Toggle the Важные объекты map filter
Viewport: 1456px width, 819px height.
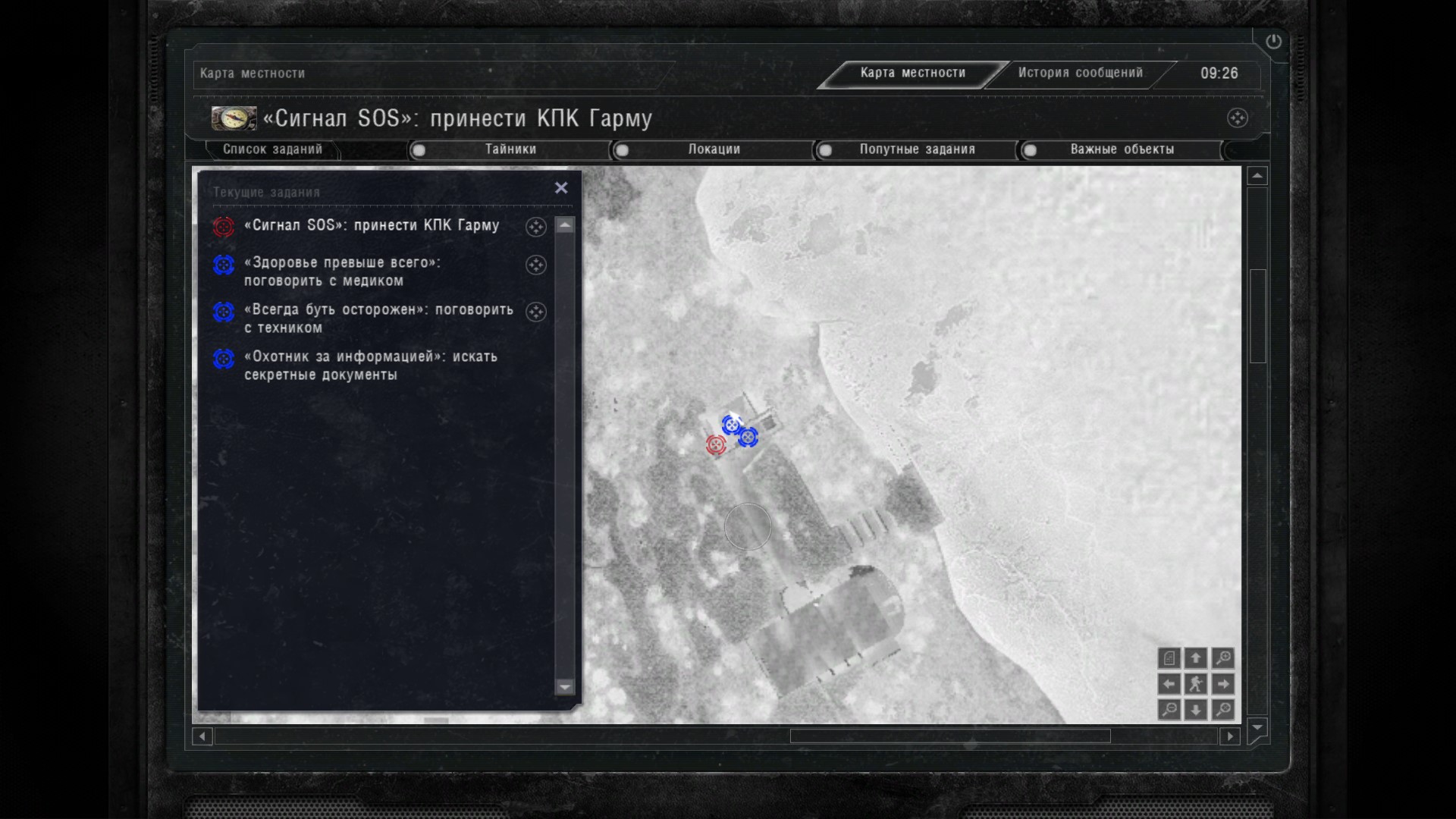coord(1122,149)
